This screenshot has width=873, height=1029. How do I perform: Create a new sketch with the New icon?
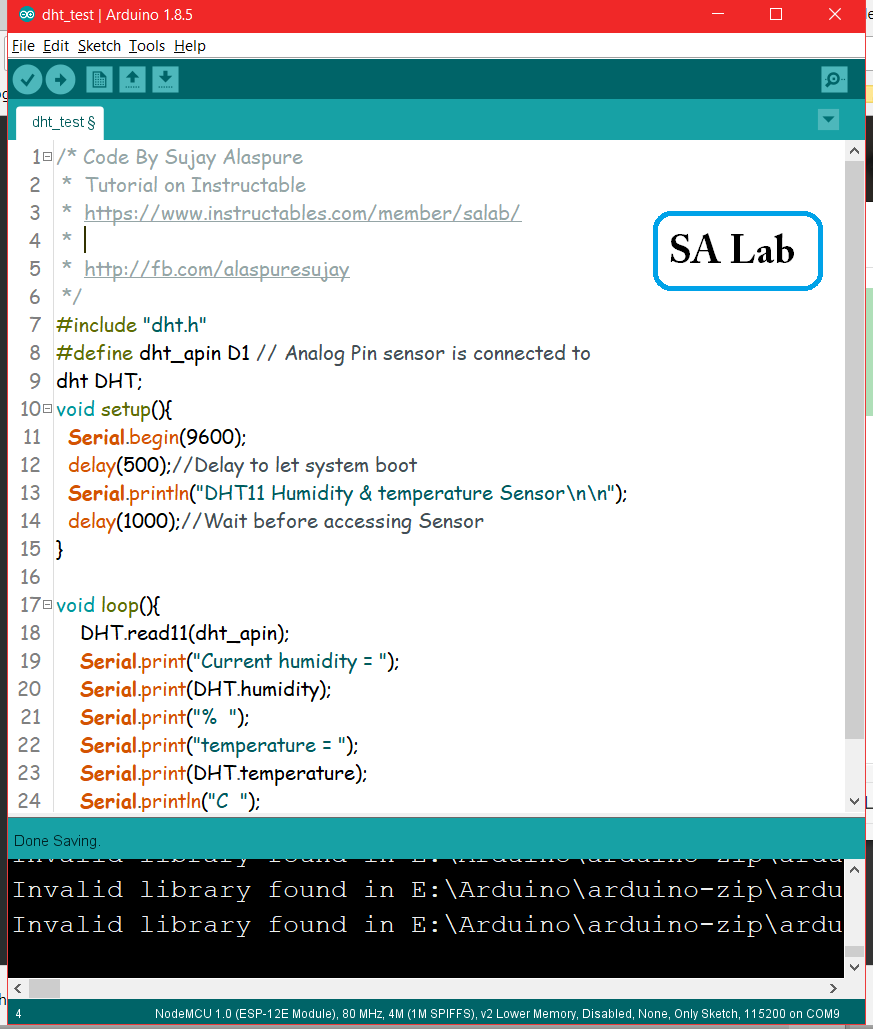point(99,79)
